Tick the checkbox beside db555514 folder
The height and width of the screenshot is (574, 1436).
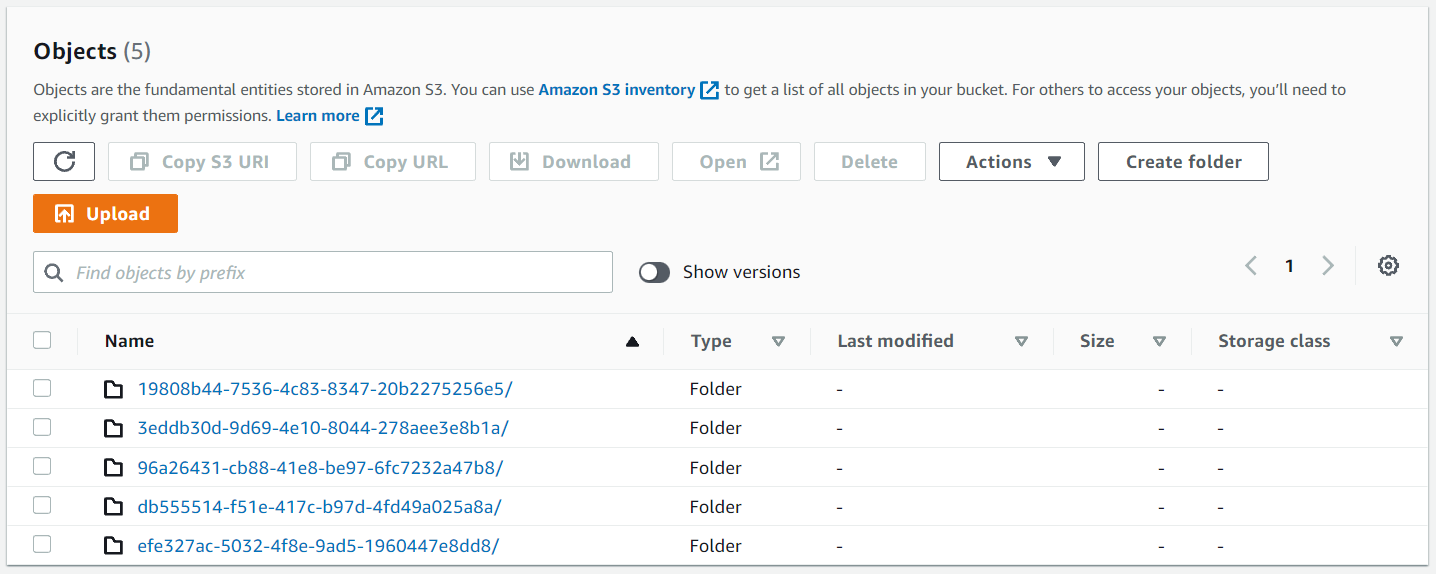pyautogui.click(x=42, y=506)
